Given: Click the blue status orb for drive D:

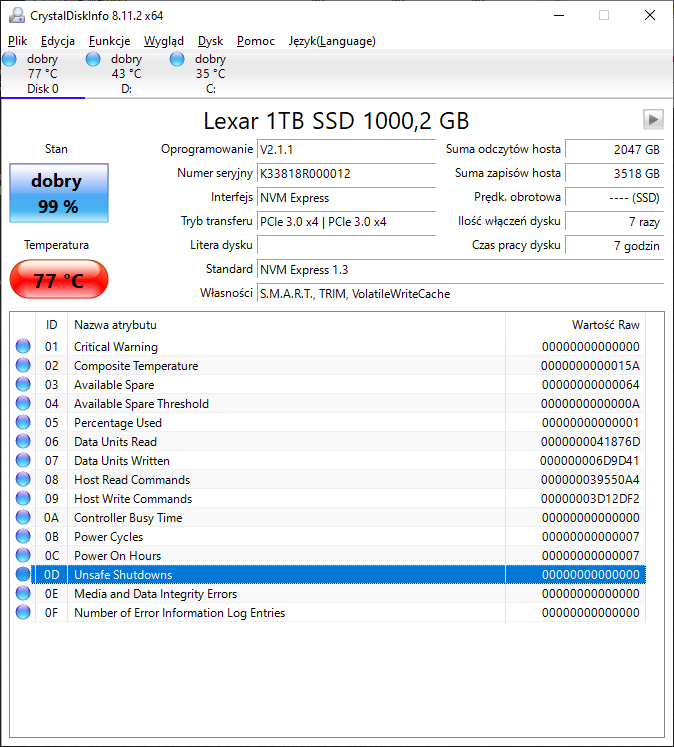Looking at the screenshot, I should 93,60.
